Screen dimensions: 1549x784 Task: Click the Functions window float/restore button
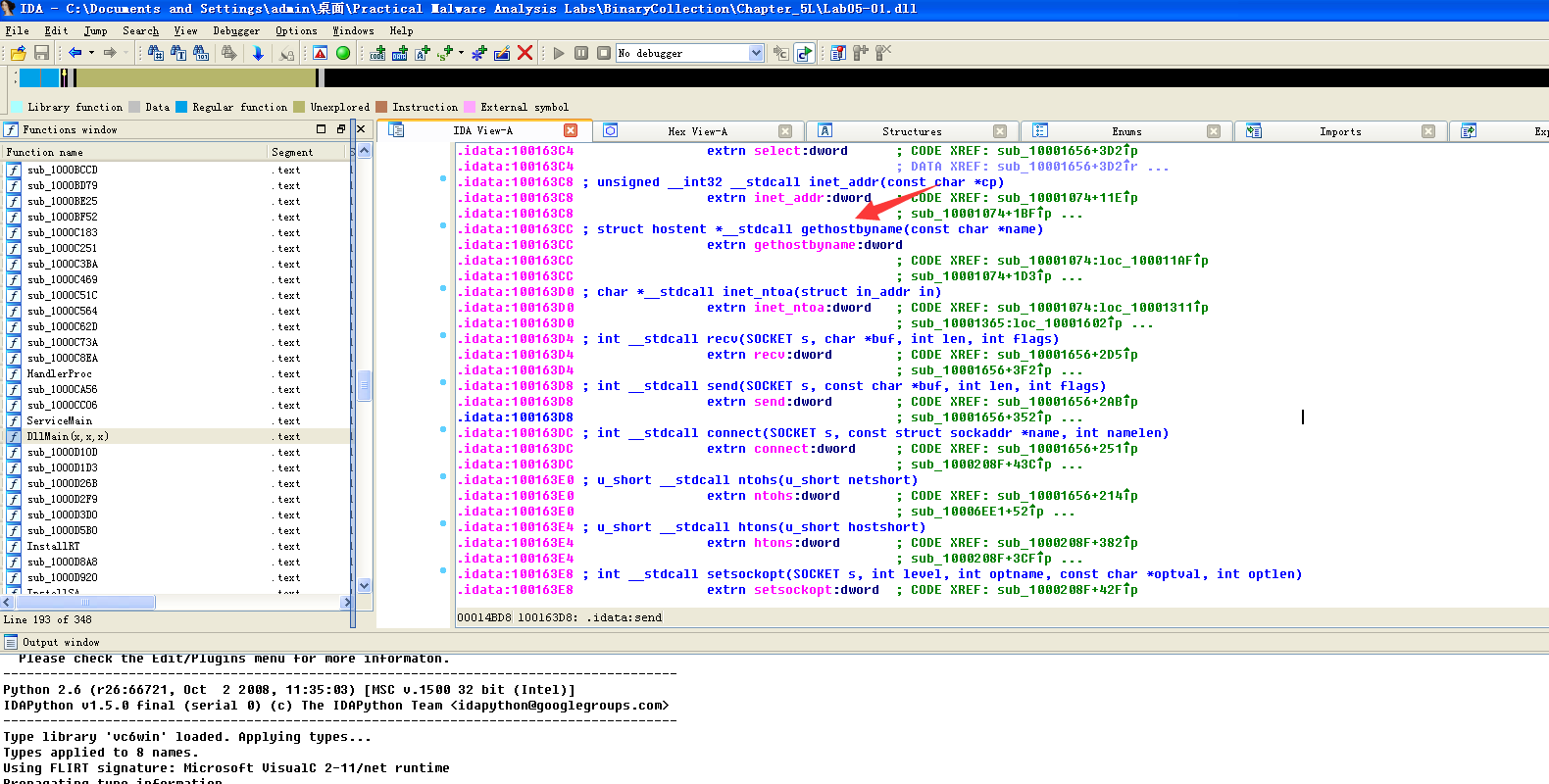point(341,128)
